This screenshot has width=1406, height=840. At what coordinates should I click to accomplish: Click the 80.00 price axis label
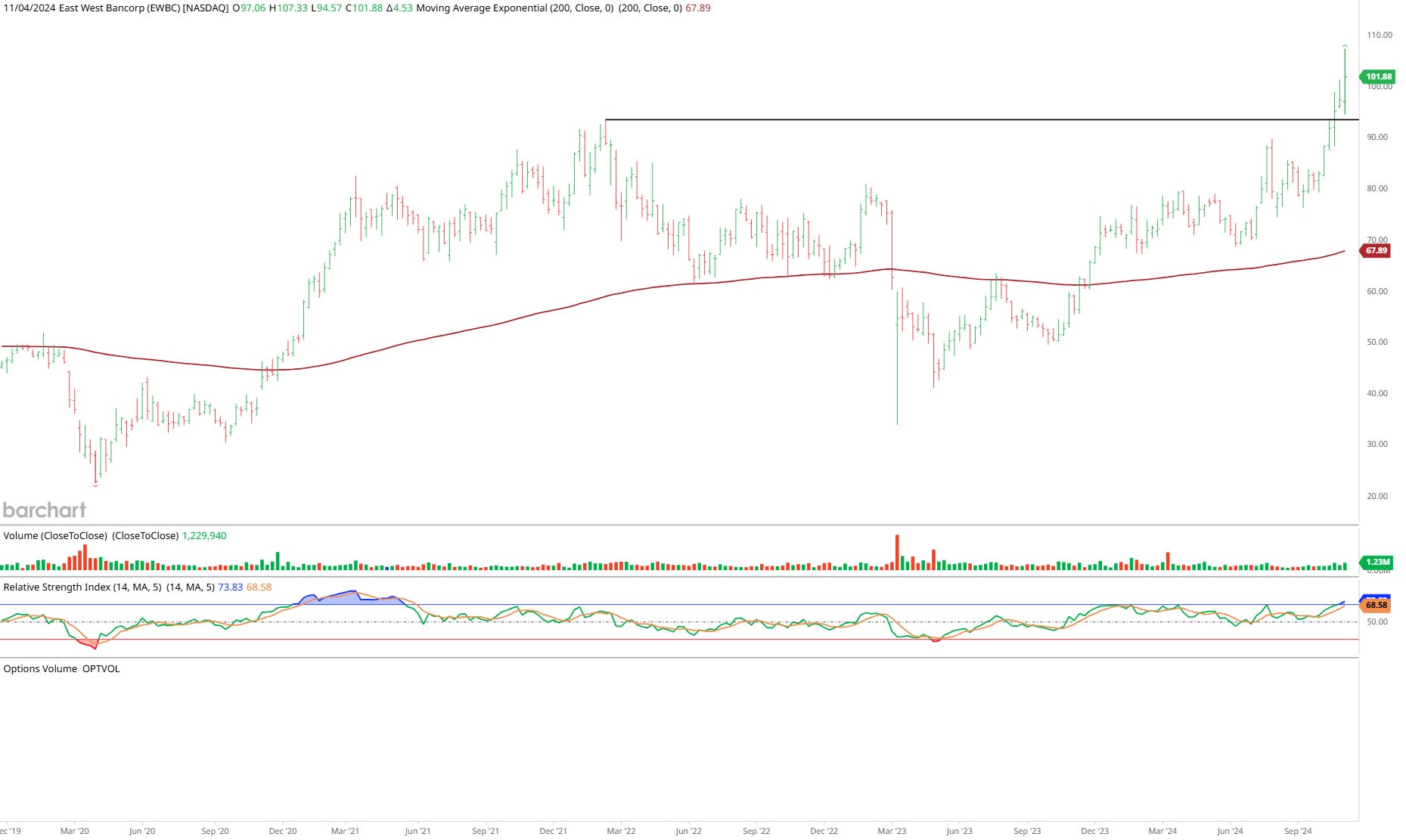pos(1377,188)
